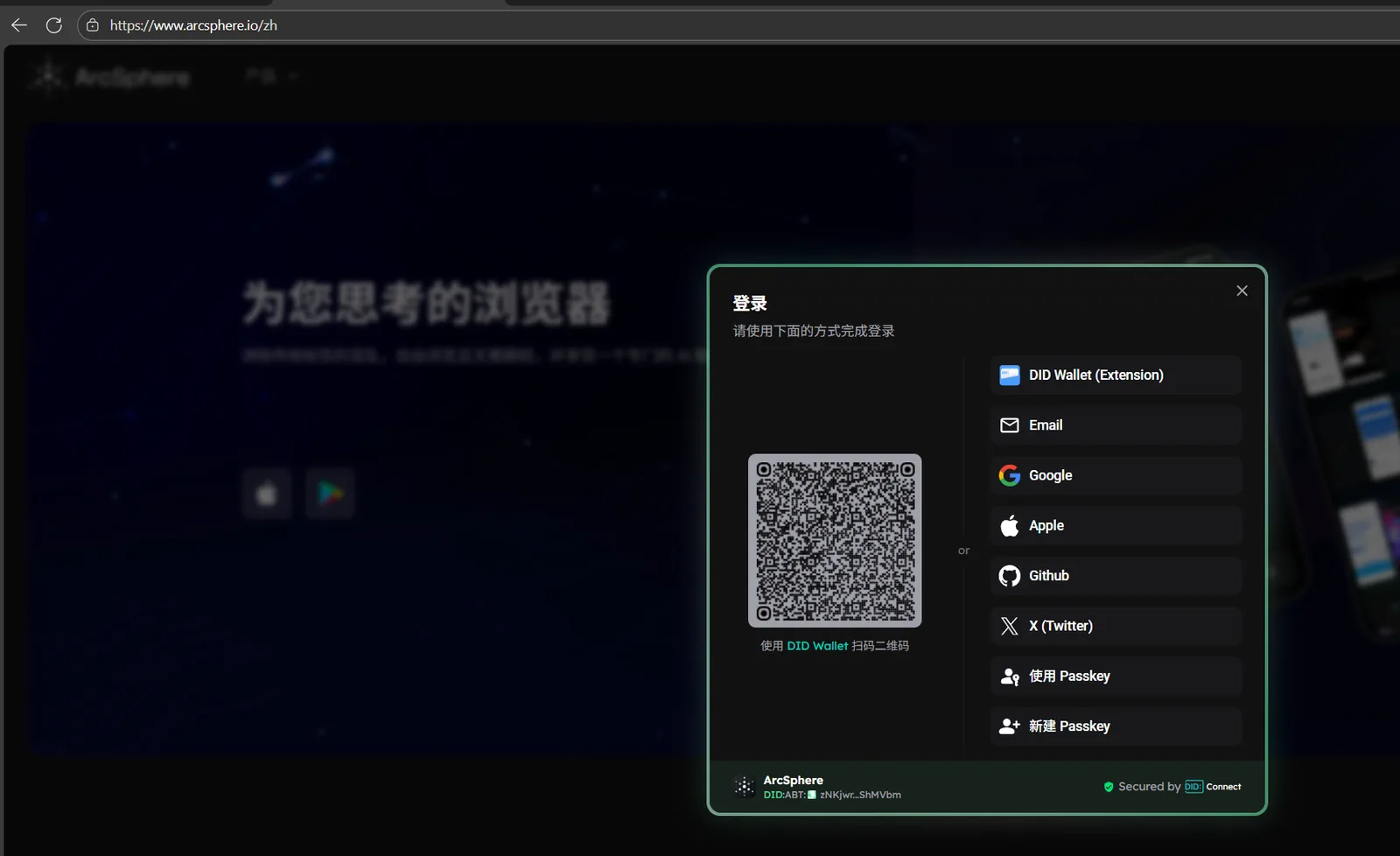This screenshot has width=1400, height=856.
Task: Reload the page with the refresh icon
Action: (54, 25)
